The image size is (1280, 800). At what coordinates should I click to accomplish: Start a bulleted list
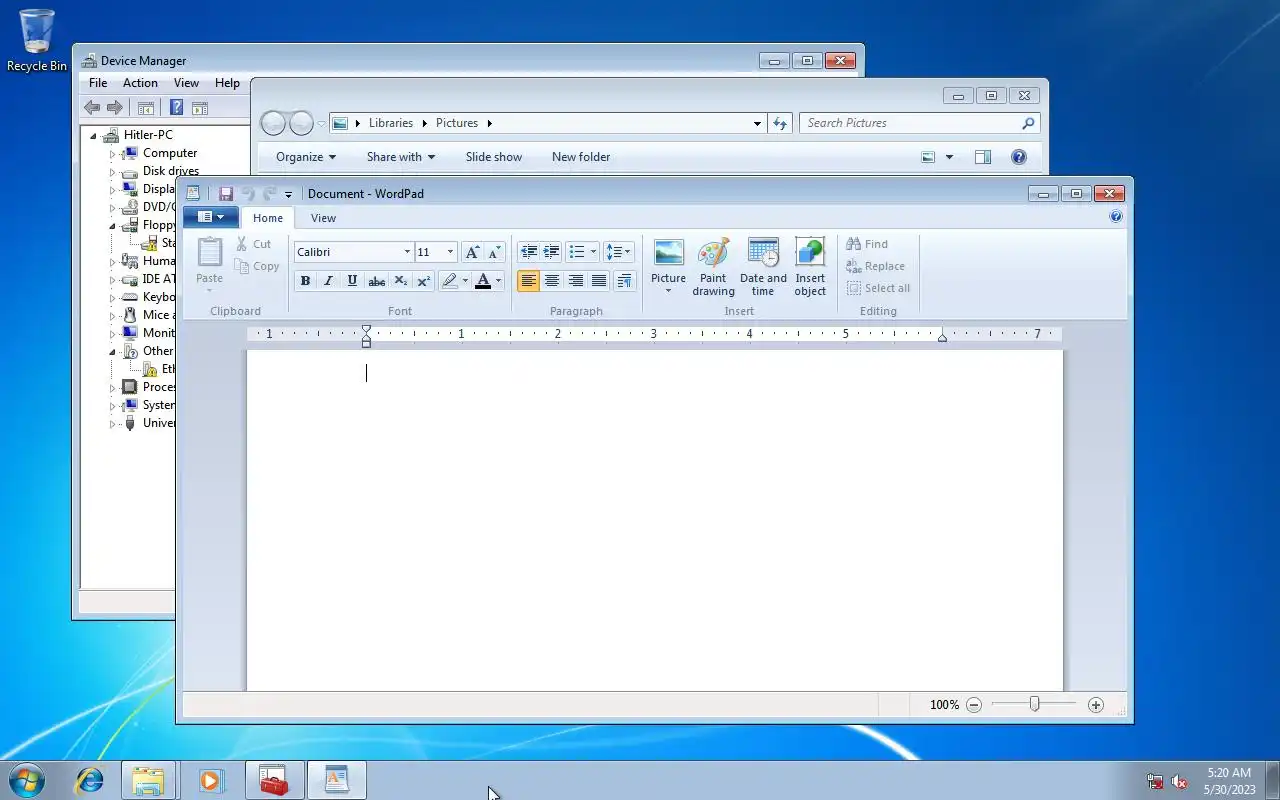click(x=577, y=252)
